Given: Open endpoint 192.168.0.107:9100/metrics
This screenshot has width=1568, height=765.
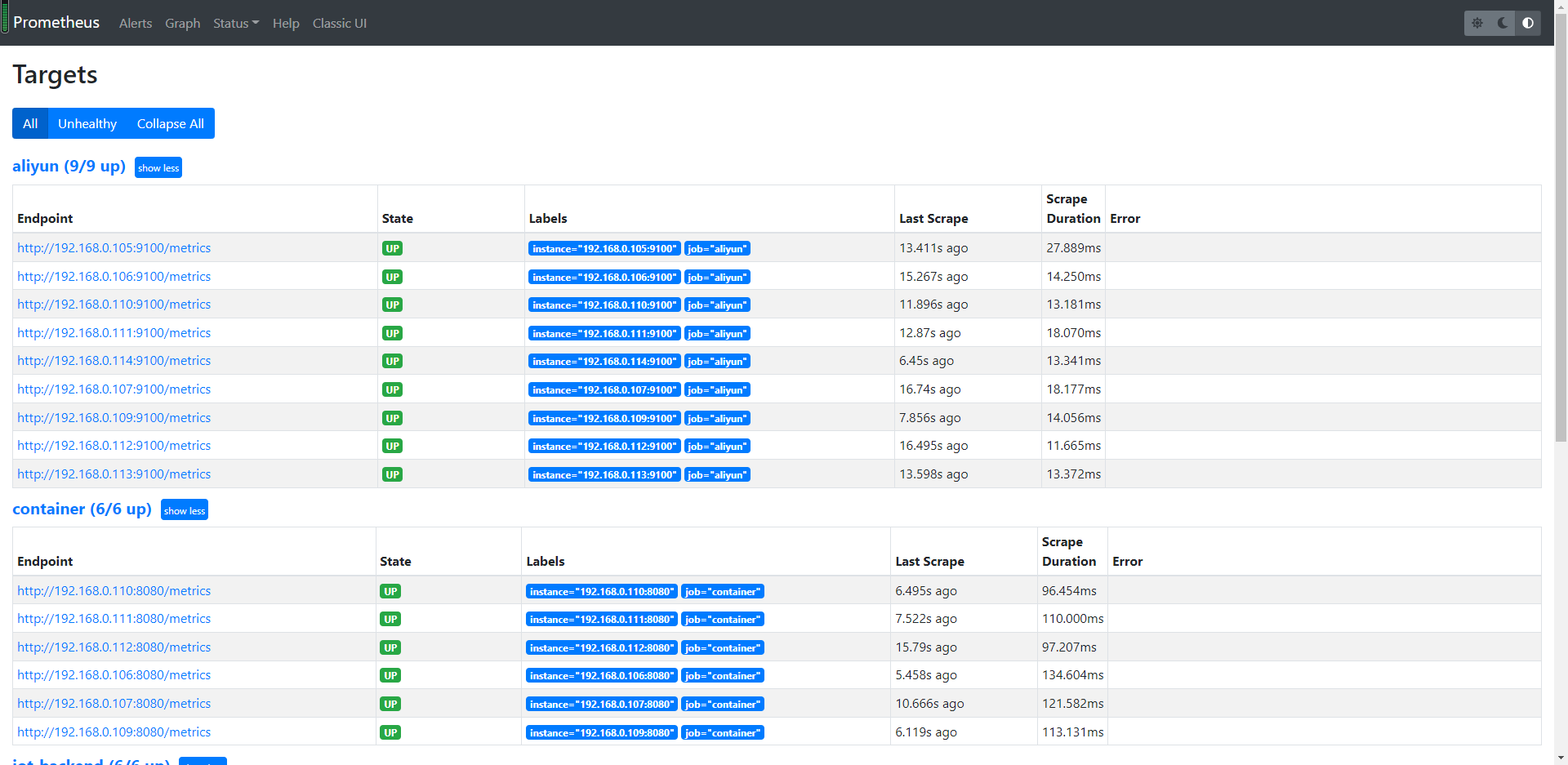Looking at the screenshot, I should coord(114,389).
